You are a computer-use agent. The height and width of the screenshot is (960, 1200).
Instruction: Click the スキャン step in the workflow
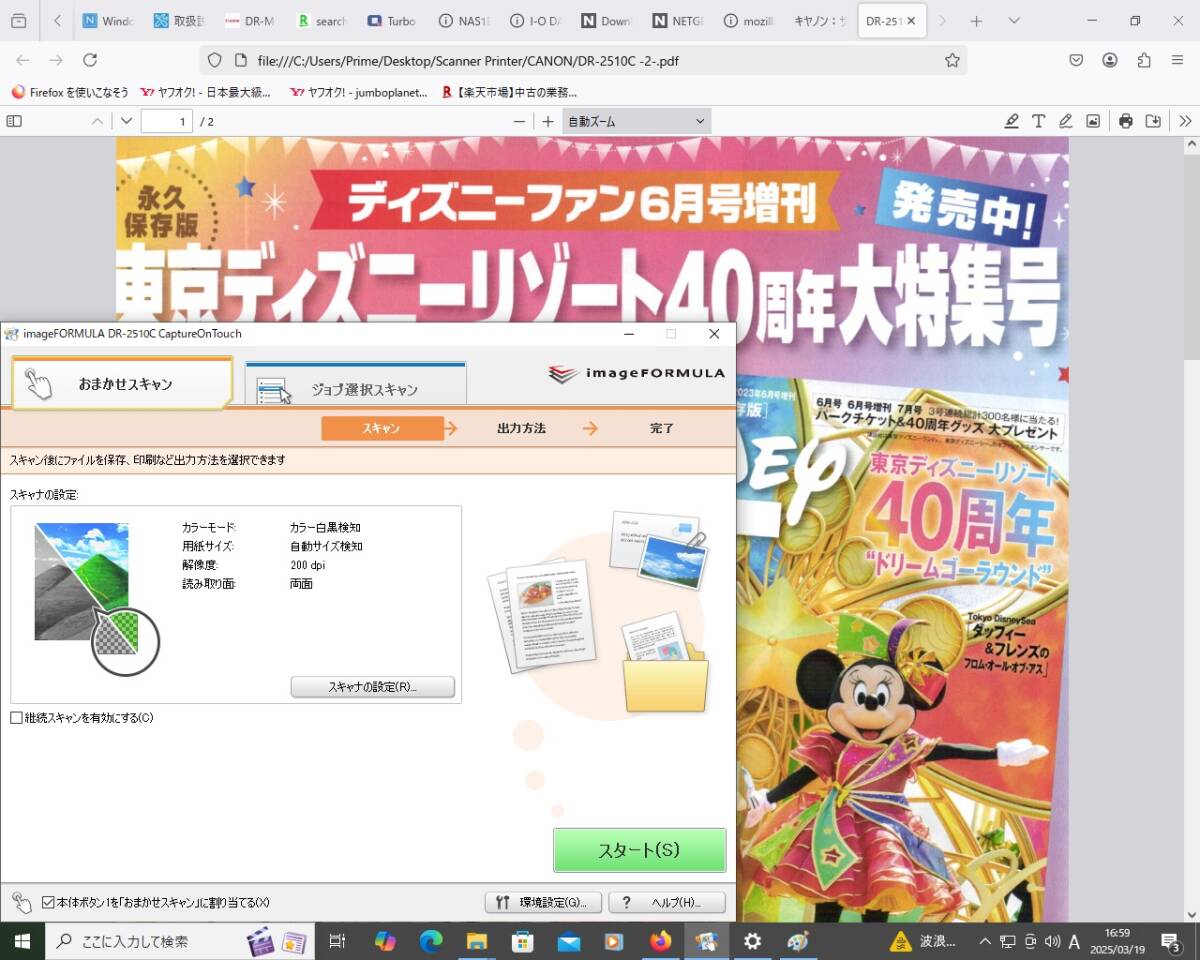point(382,428)
